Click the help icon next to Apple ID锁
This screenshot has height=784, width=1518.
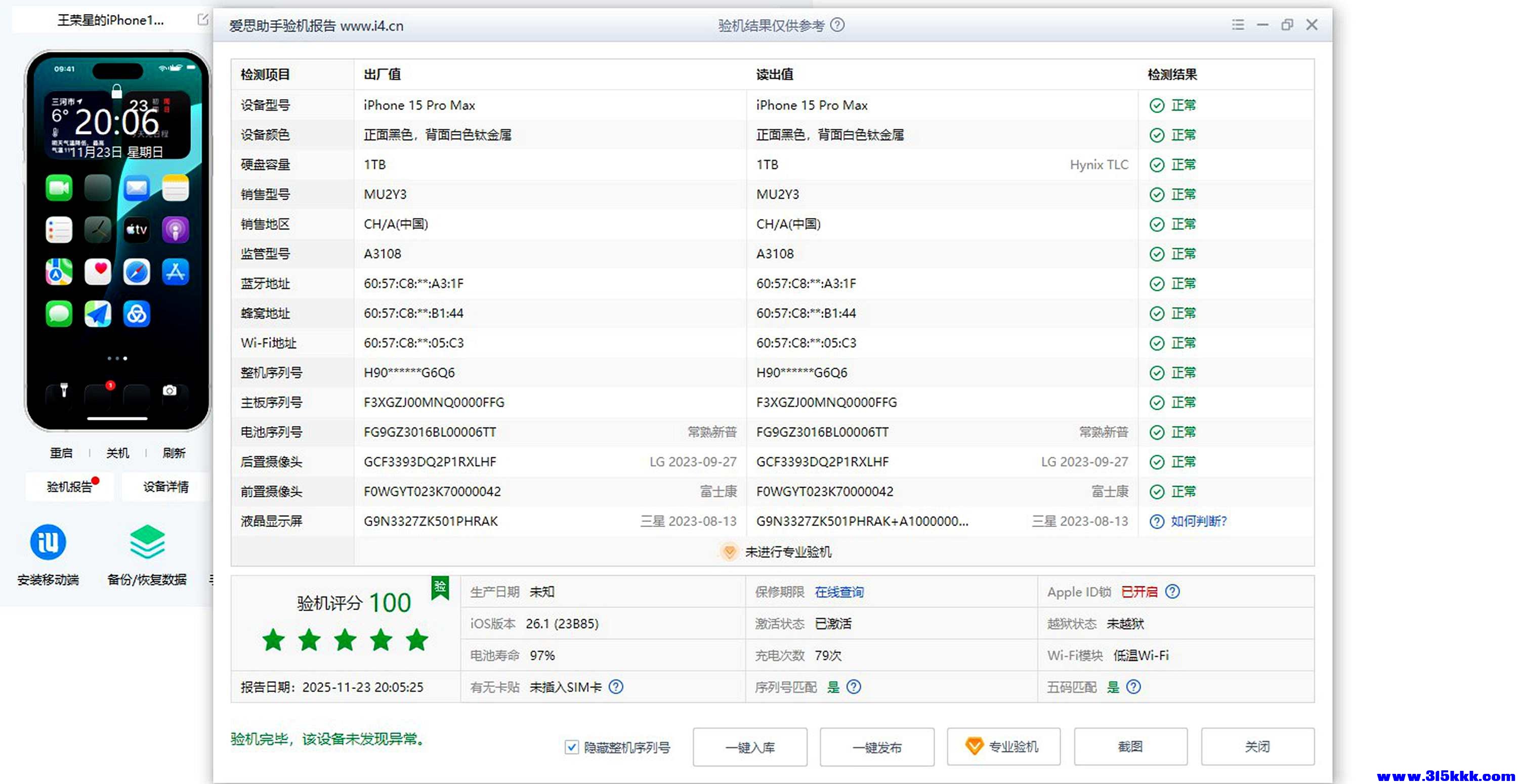click(x=1172, y=591)
